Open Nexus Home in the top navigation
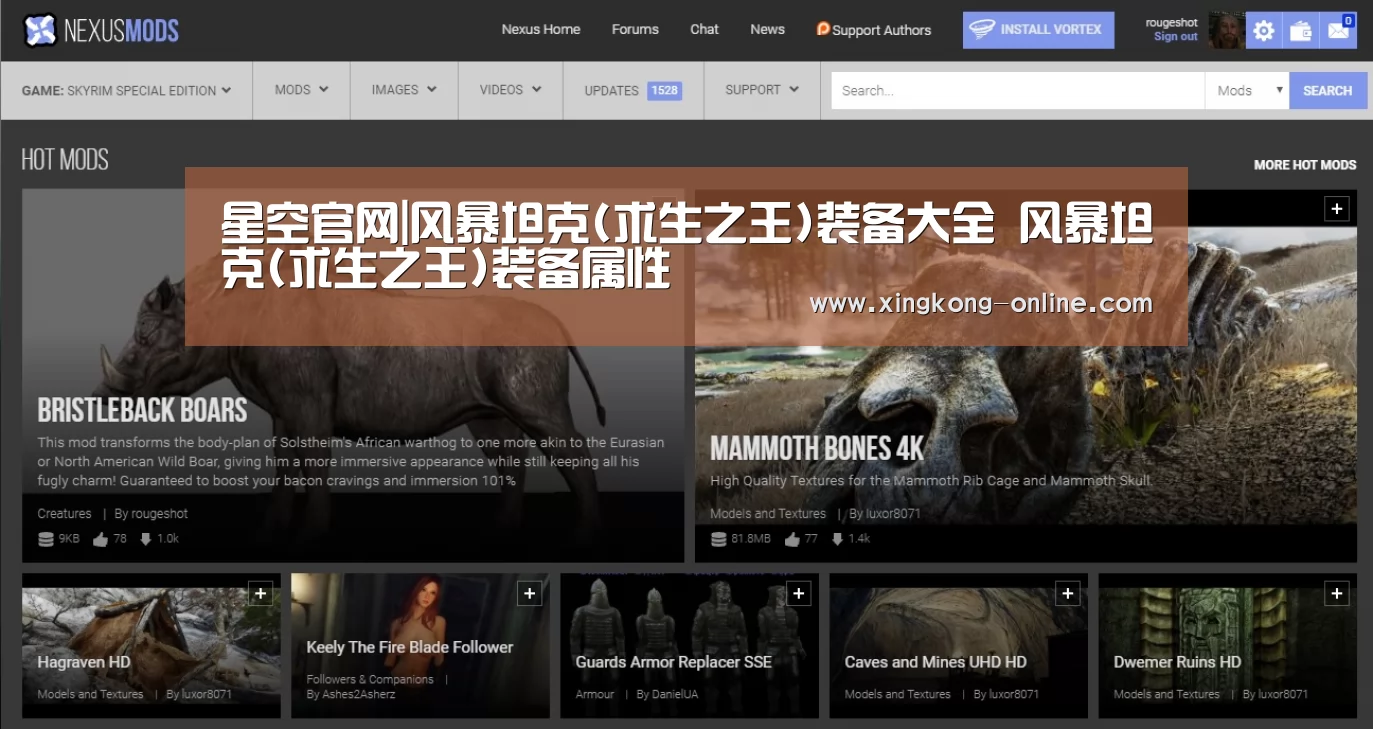This screenshot has height=729, width=1373. tap(541, 29)
